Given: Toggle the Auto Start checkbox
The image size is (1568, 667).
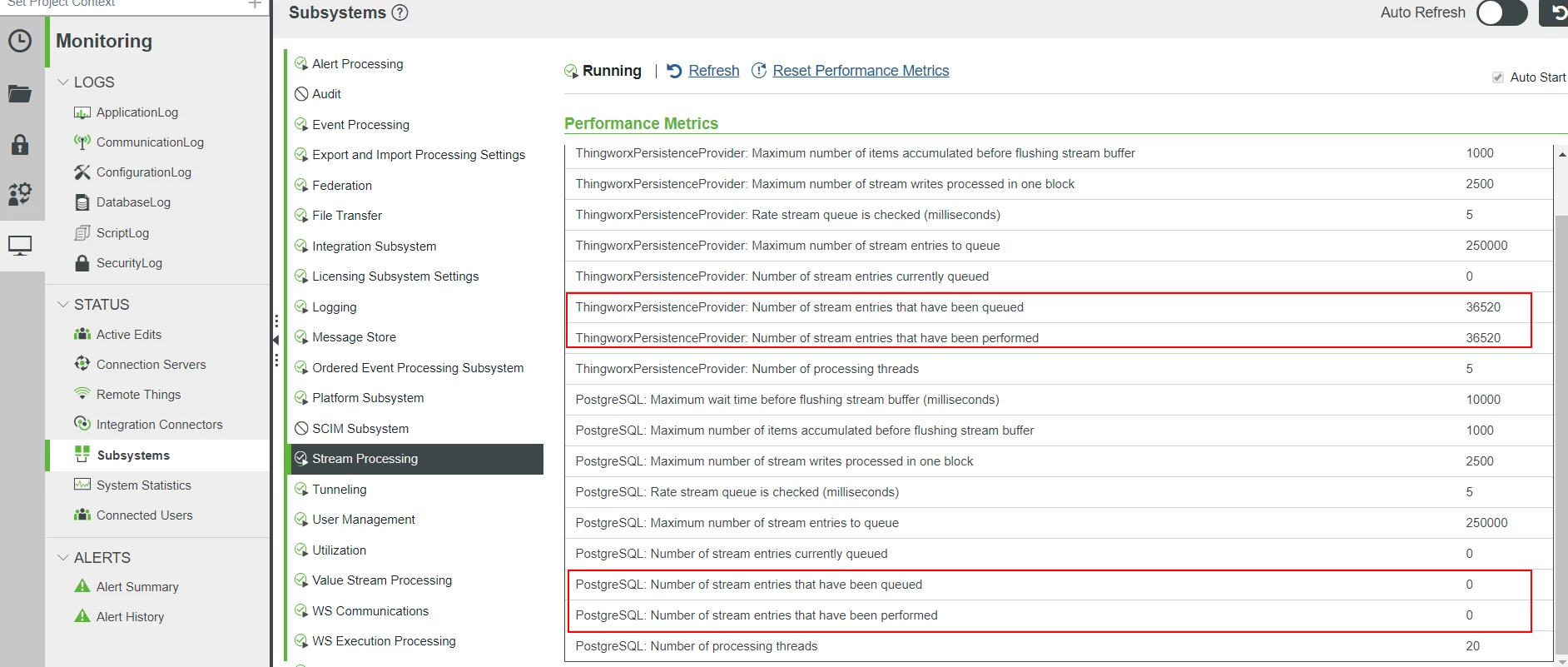Looking at the screenshot, I should (x=1498, y=77).
